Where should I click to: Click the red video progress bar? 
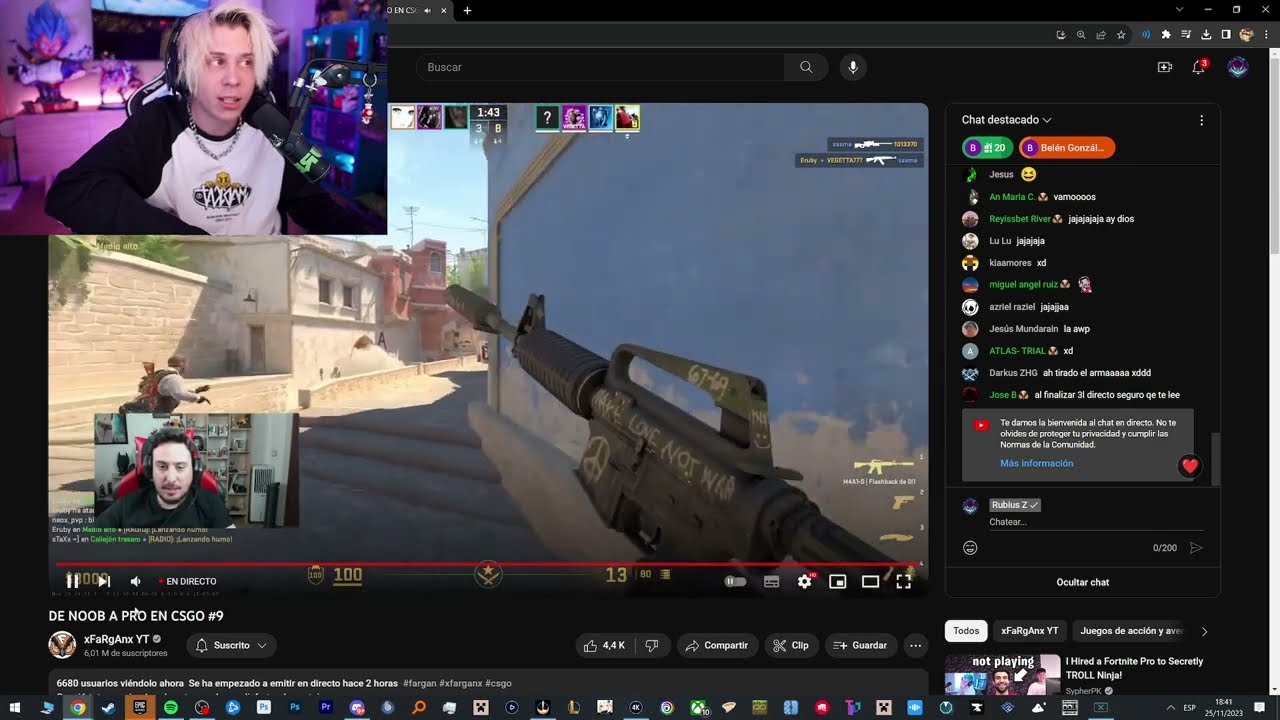(x=488, y=564)
